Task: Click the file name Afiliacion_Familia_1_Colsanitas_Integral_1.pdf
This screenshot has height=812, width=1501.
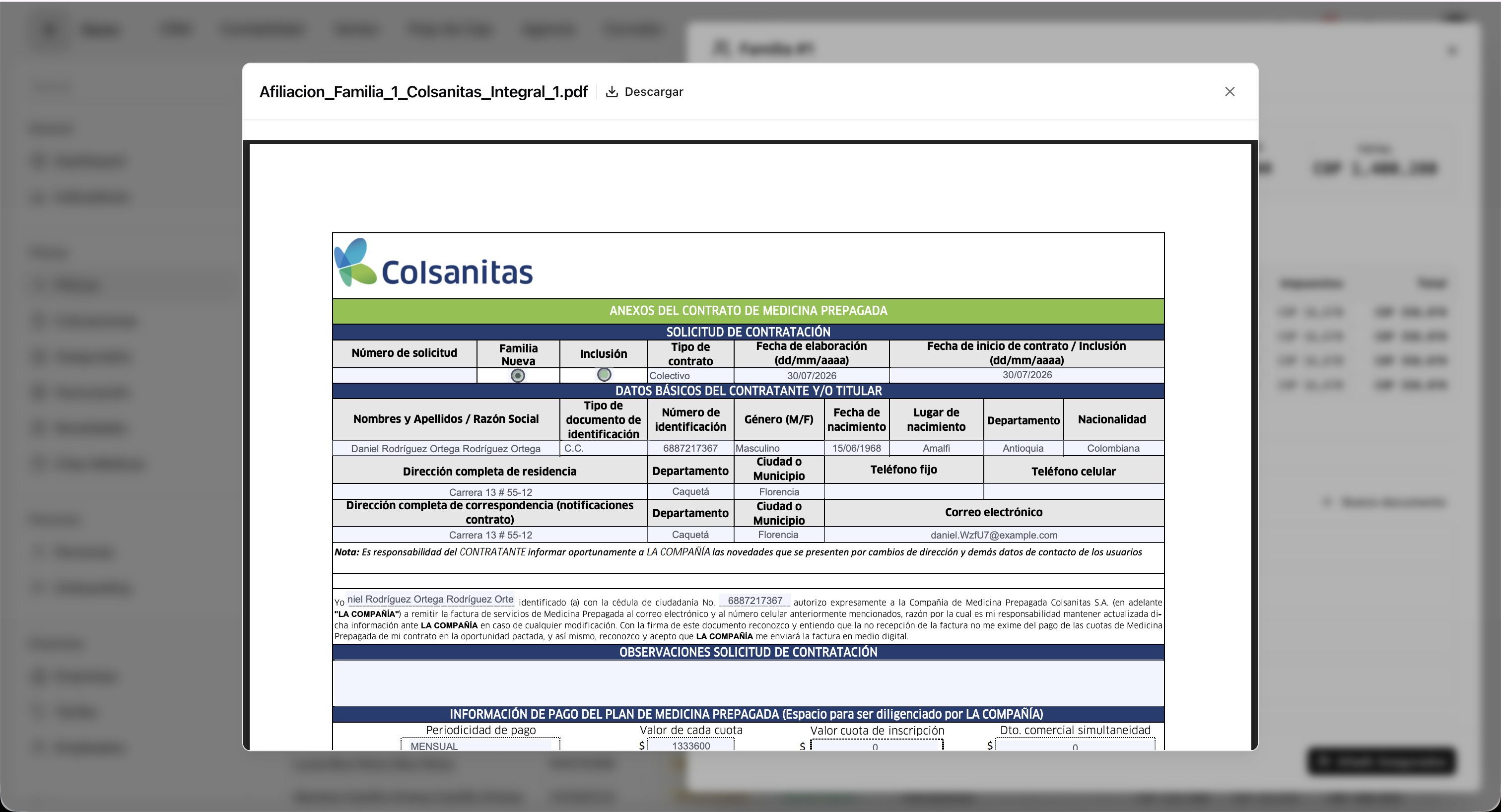Action: tap(423, 91)
